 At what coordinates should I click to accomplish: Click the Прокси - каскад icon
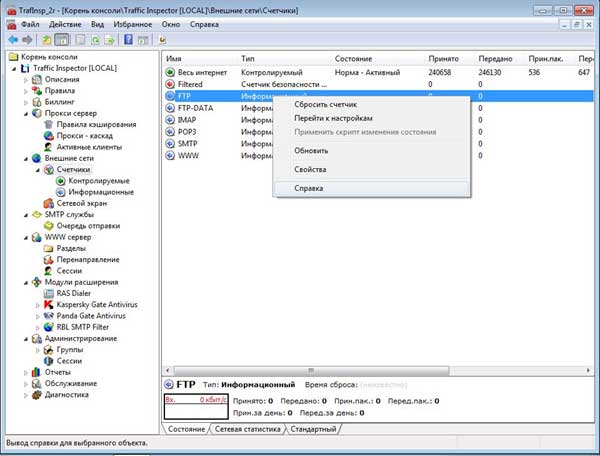tap(49, 136)
